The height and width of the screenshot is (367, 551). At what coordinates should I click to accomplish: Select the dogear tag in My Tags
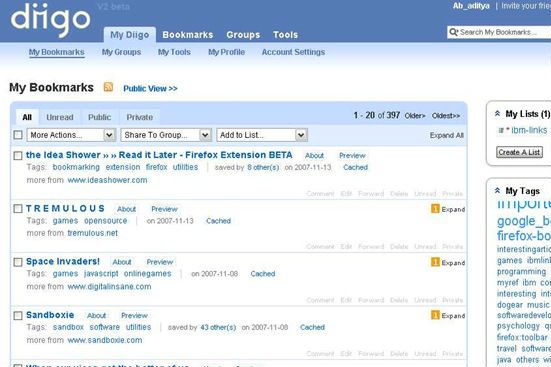click(510, 305)
